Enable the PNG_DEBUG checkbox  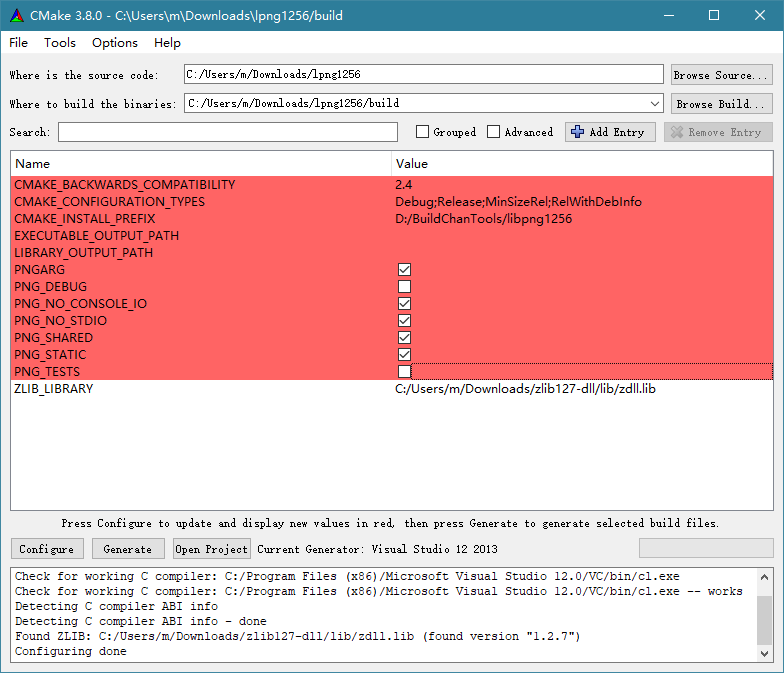405,287
